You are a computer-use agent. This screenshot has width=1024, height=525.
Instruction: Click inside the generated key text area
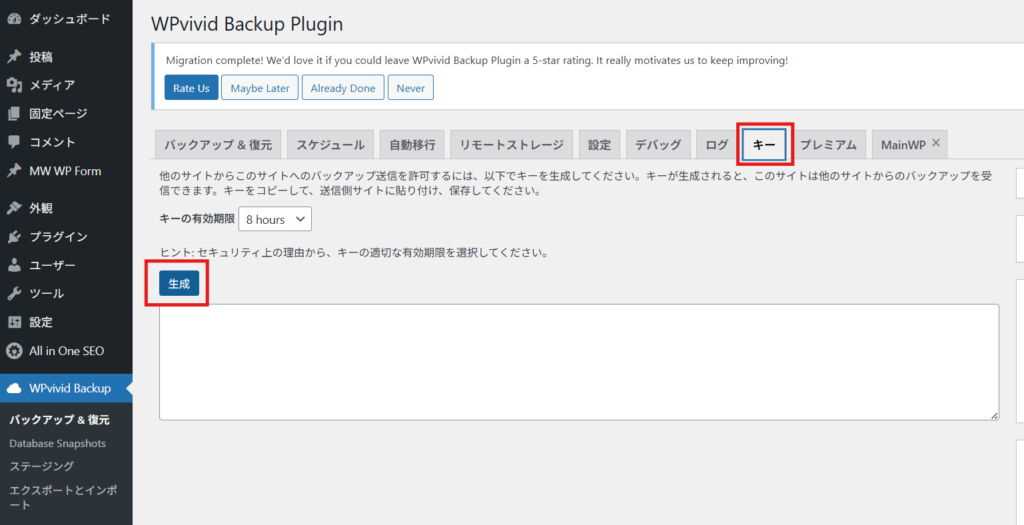[578, 361]
